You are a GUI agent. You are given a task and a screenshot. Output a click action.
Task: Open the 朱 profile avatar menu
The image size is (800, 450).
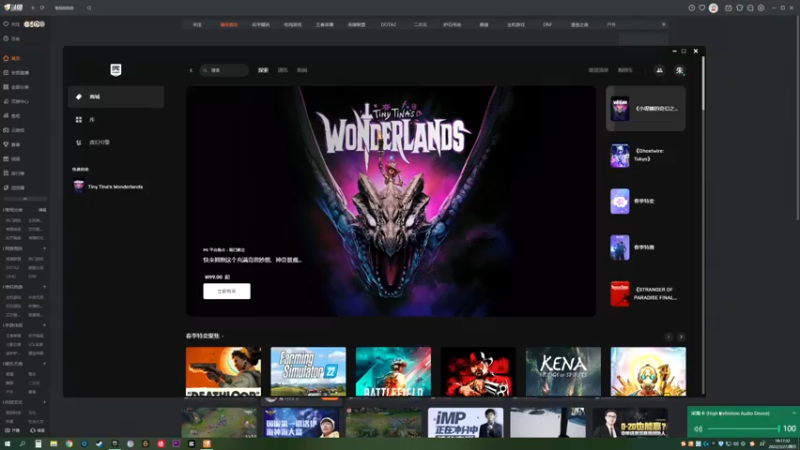click(680, 70)
